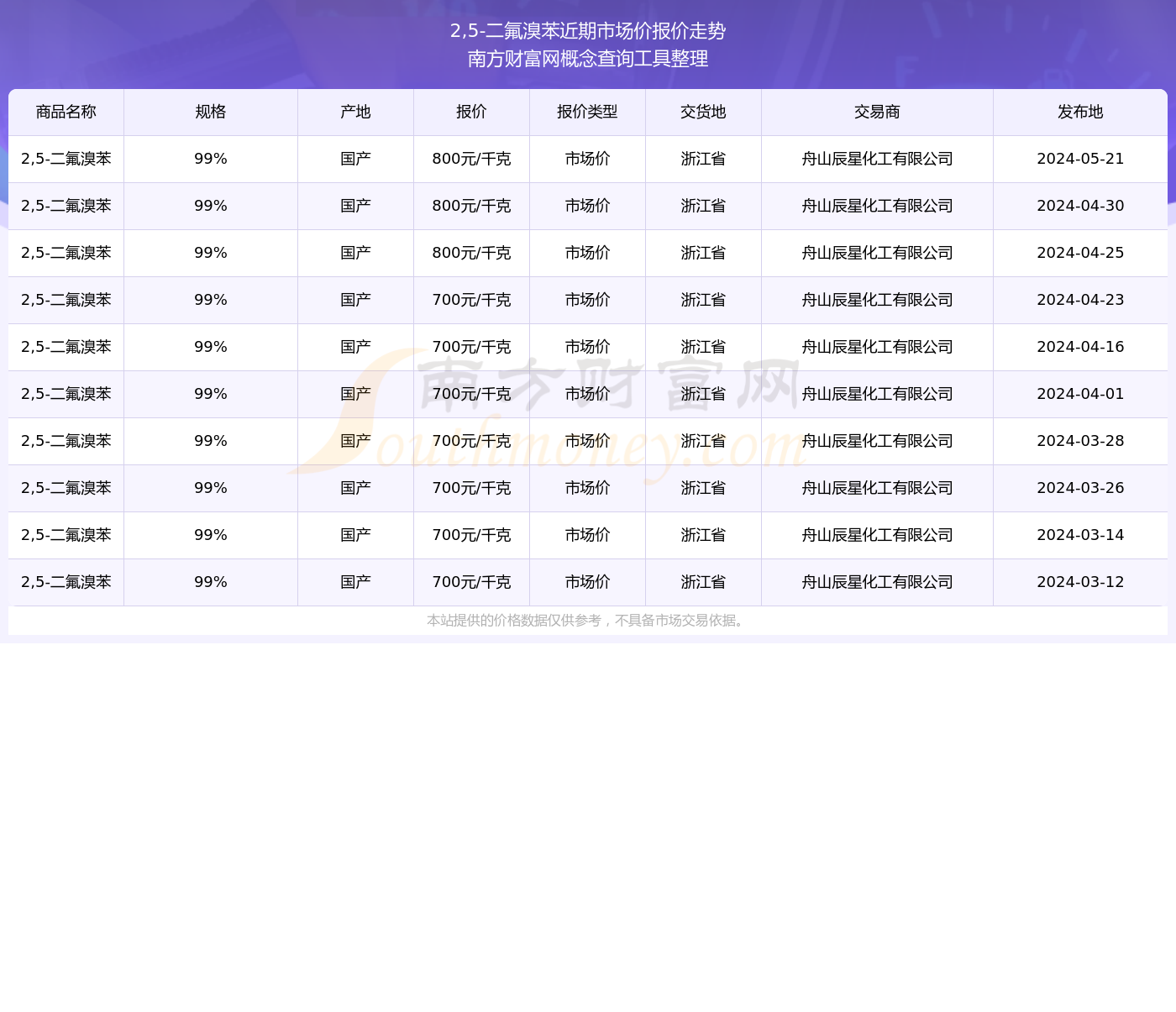The image size is (1176, 1012).
Task: Select the date cell 2024-04-01
Action: point(1080,395)
